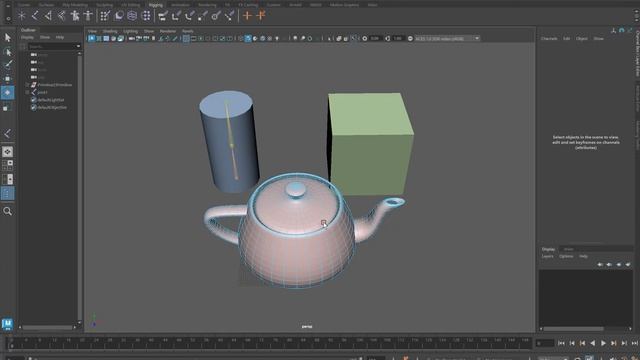
Task: Open the Display tab in the Layer Editor
Action: point(548,249)
